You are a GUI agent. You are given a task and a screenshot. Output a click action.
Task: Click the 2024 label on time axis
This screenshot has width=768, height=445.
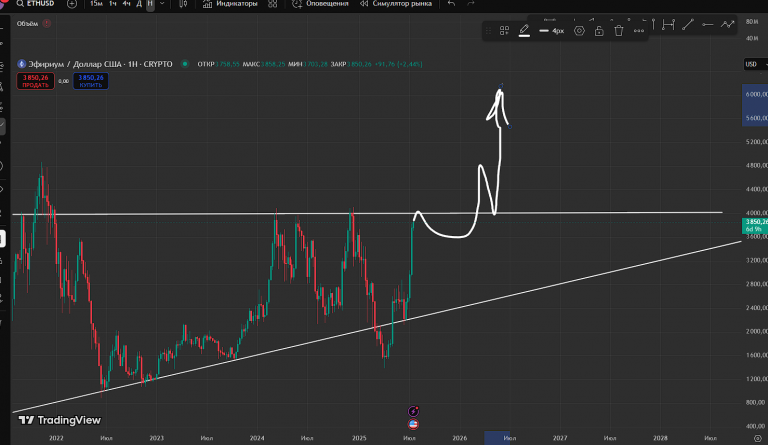coord(257,438)
